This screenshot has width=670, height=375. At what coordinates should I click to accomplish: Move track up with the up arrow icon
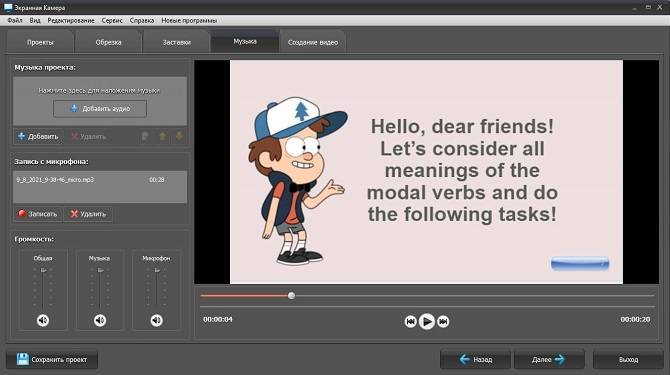[x=162, y=136]
